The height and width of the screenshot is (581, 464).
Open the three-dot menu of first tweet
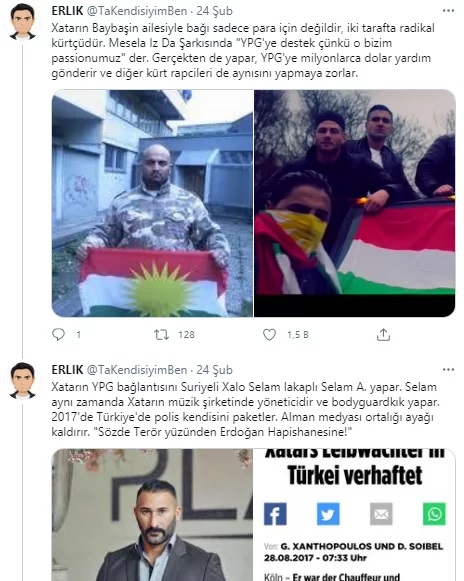pos(448,11)
